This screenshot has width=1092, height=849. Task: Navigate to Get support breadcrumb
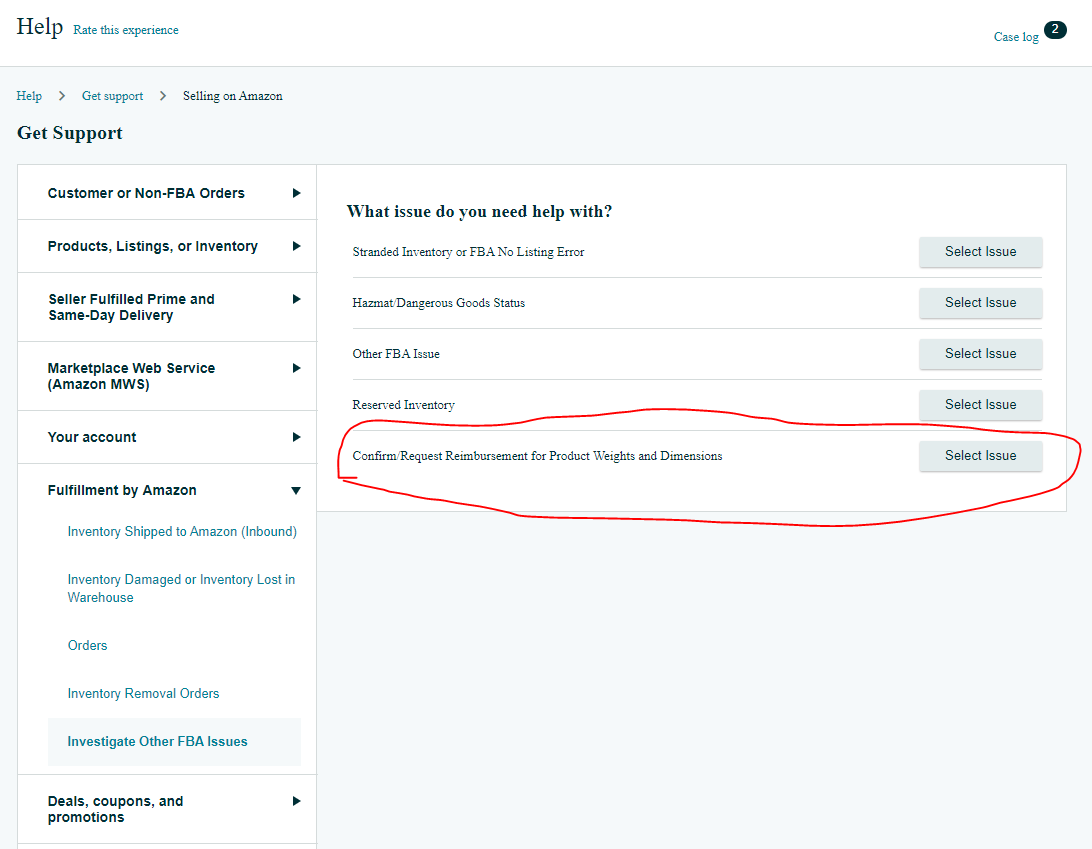(x=112, y=96)
